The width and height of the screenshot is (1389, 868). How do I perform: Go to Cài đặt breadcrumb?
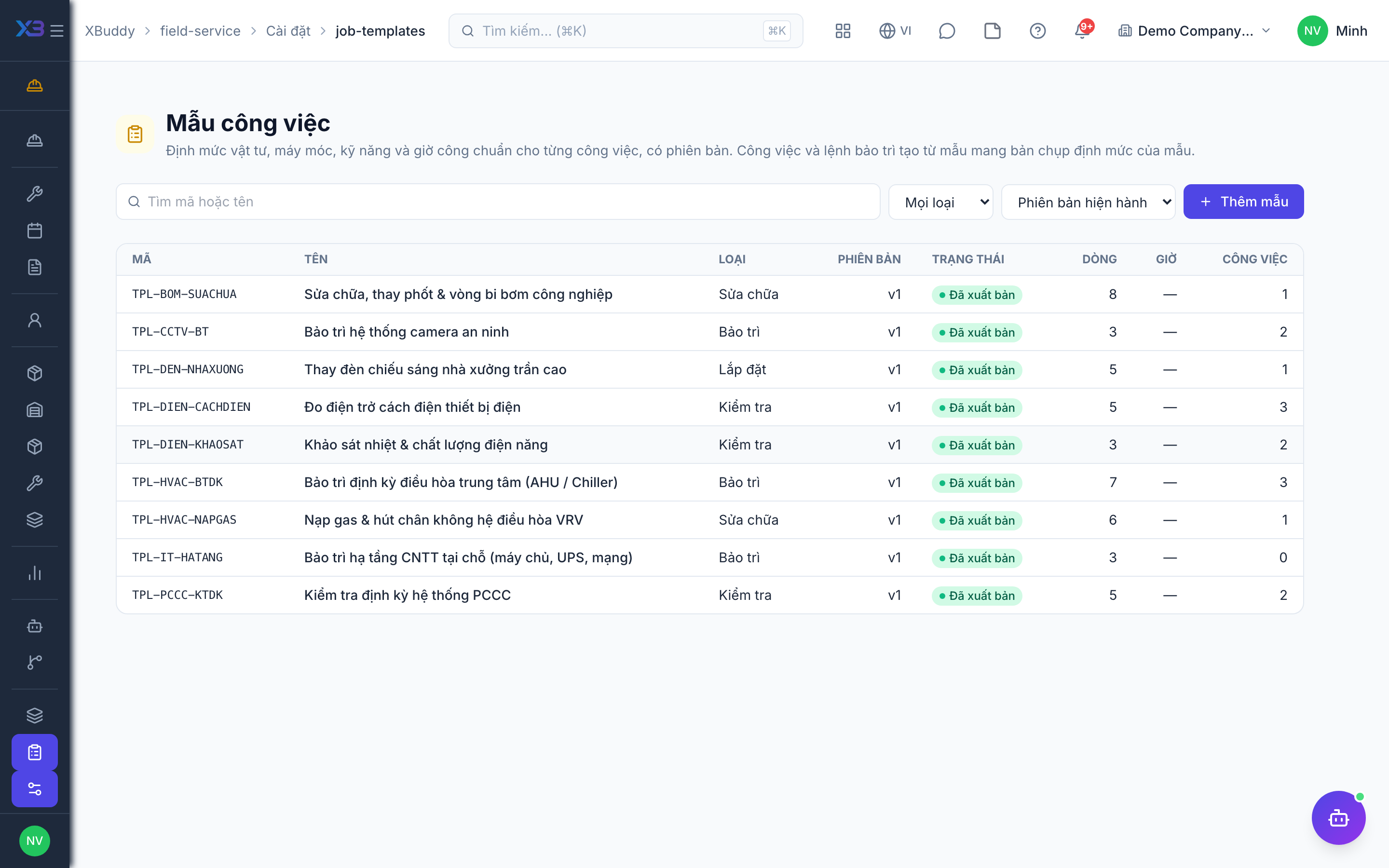click(288, 31)
